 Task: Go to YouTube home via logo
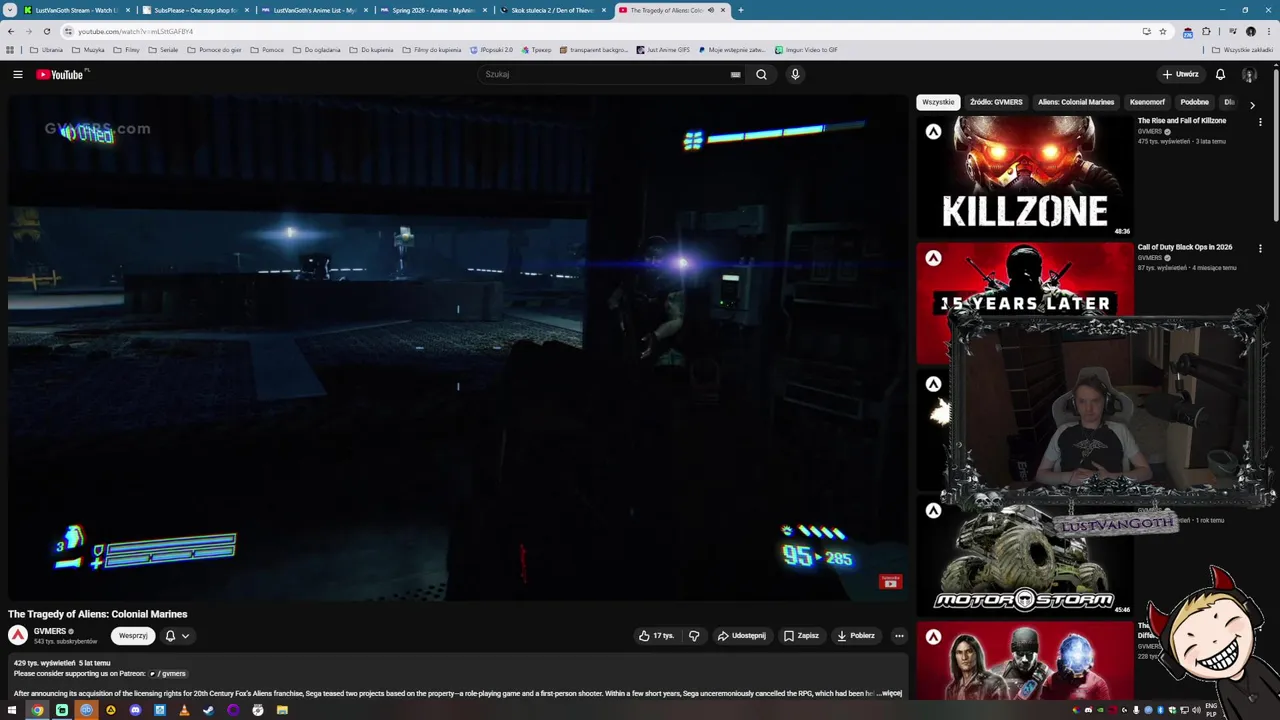click(62, 74)
